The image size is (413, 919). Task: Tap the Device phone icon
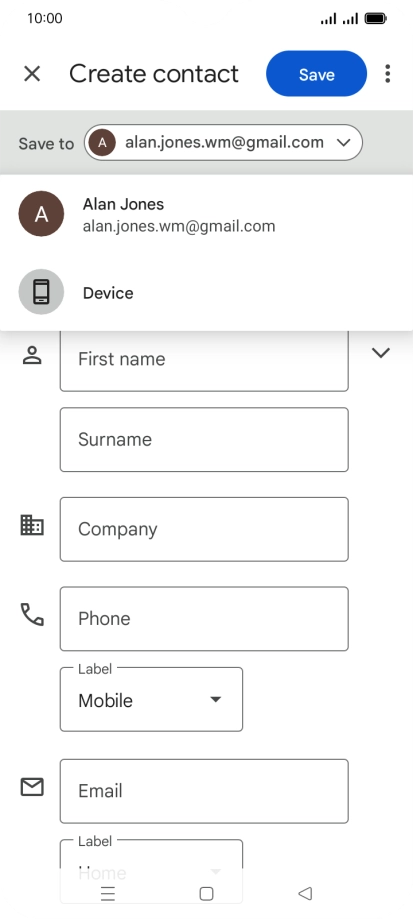tap(41, 292)
